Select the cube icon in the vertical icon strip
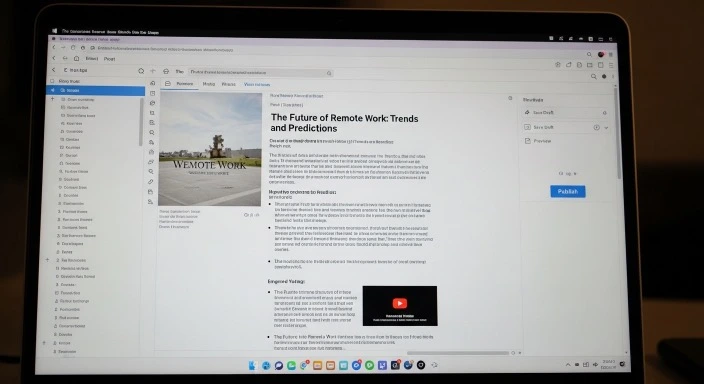Image resolution: width=704 pixels, height=384 pixels. (152, 103)
